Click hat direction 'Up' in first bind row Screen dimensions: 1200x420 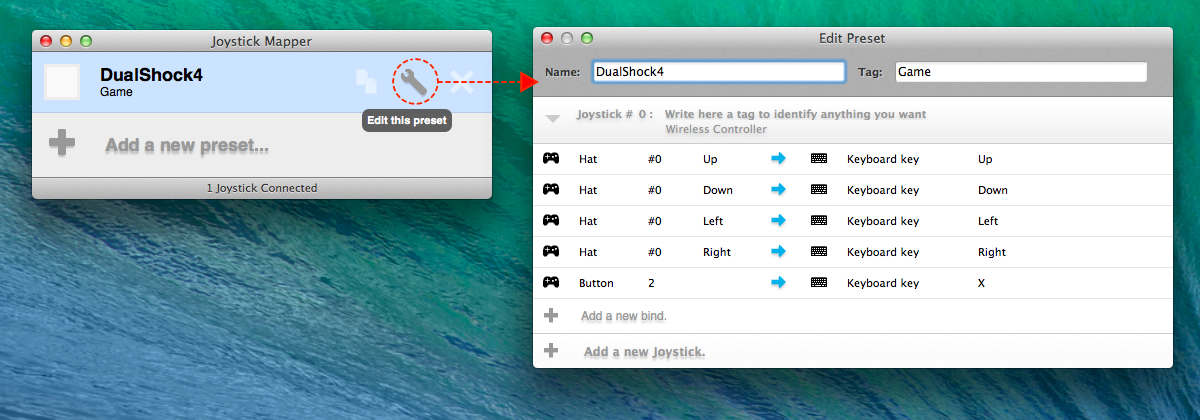pyautogui.click(x=710, y=159)
